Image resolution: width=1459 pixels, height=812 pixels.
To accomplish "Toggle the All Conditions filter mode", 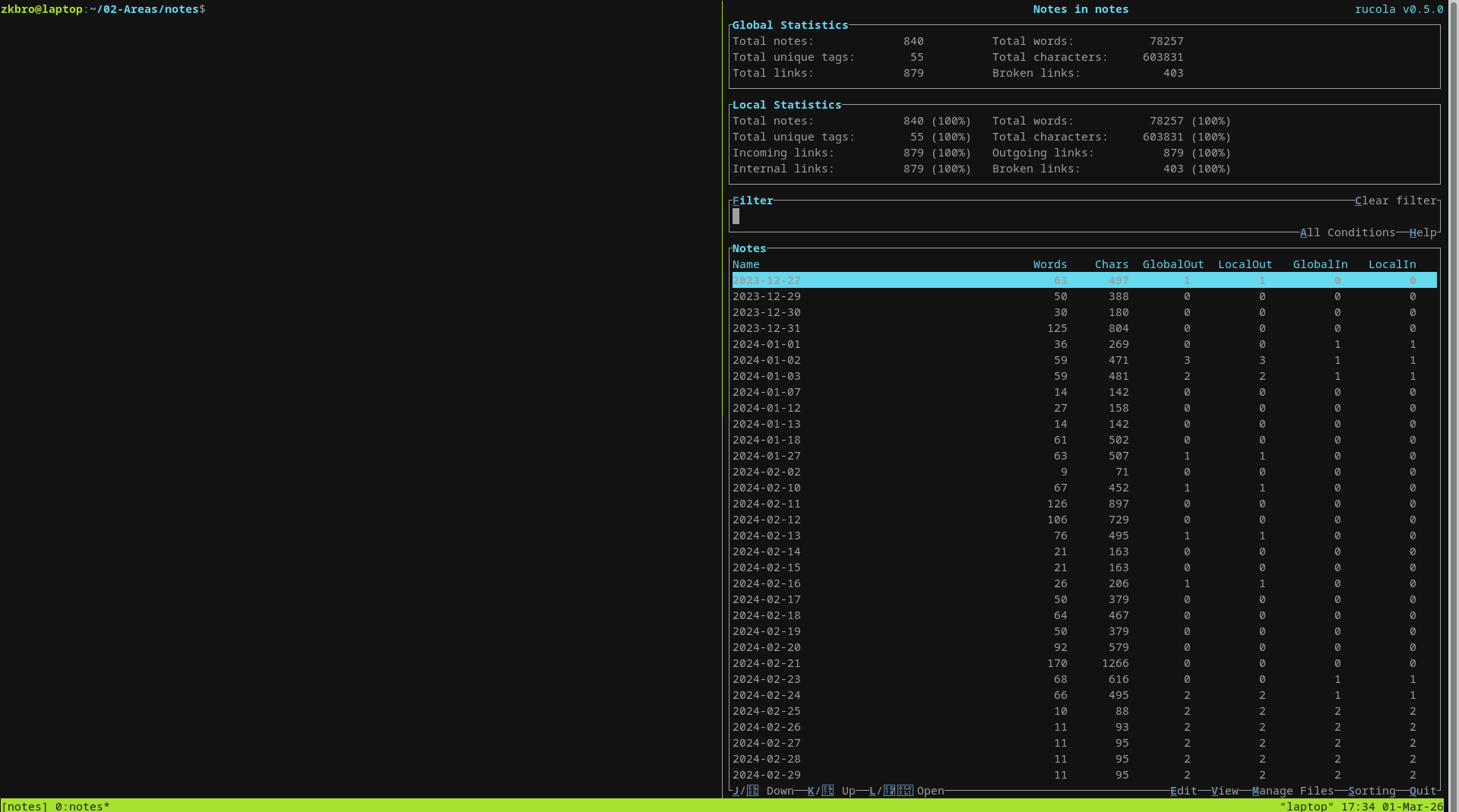I will pos(1347,232).
